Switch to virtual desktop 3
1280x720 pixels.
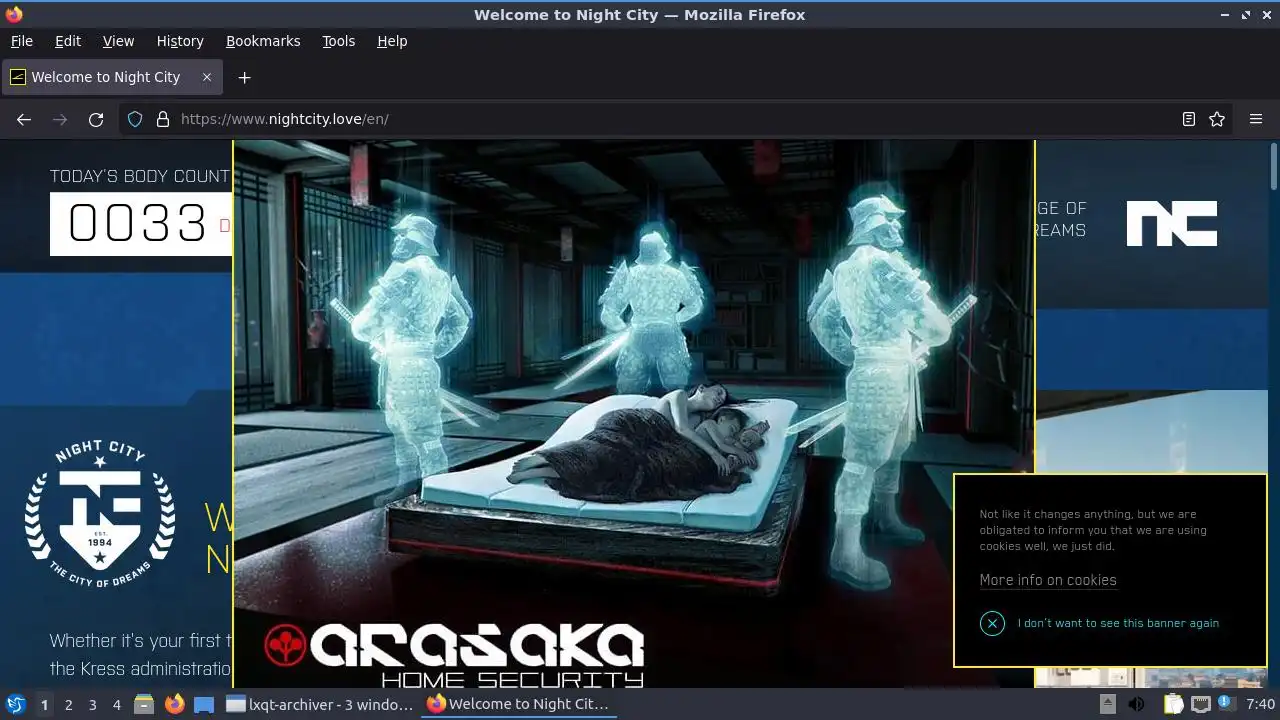click(92, 704)
